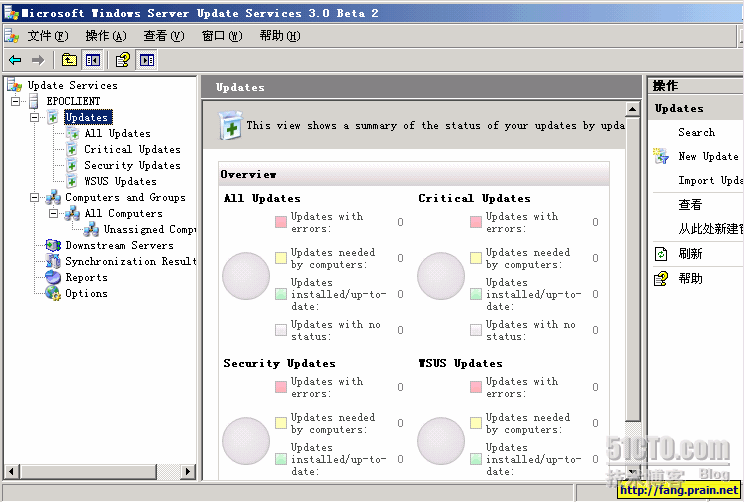The height and width of the screenshot is (502, 744).
Task: Click the main pane scroll up arrow
Action: pos(632,109)
